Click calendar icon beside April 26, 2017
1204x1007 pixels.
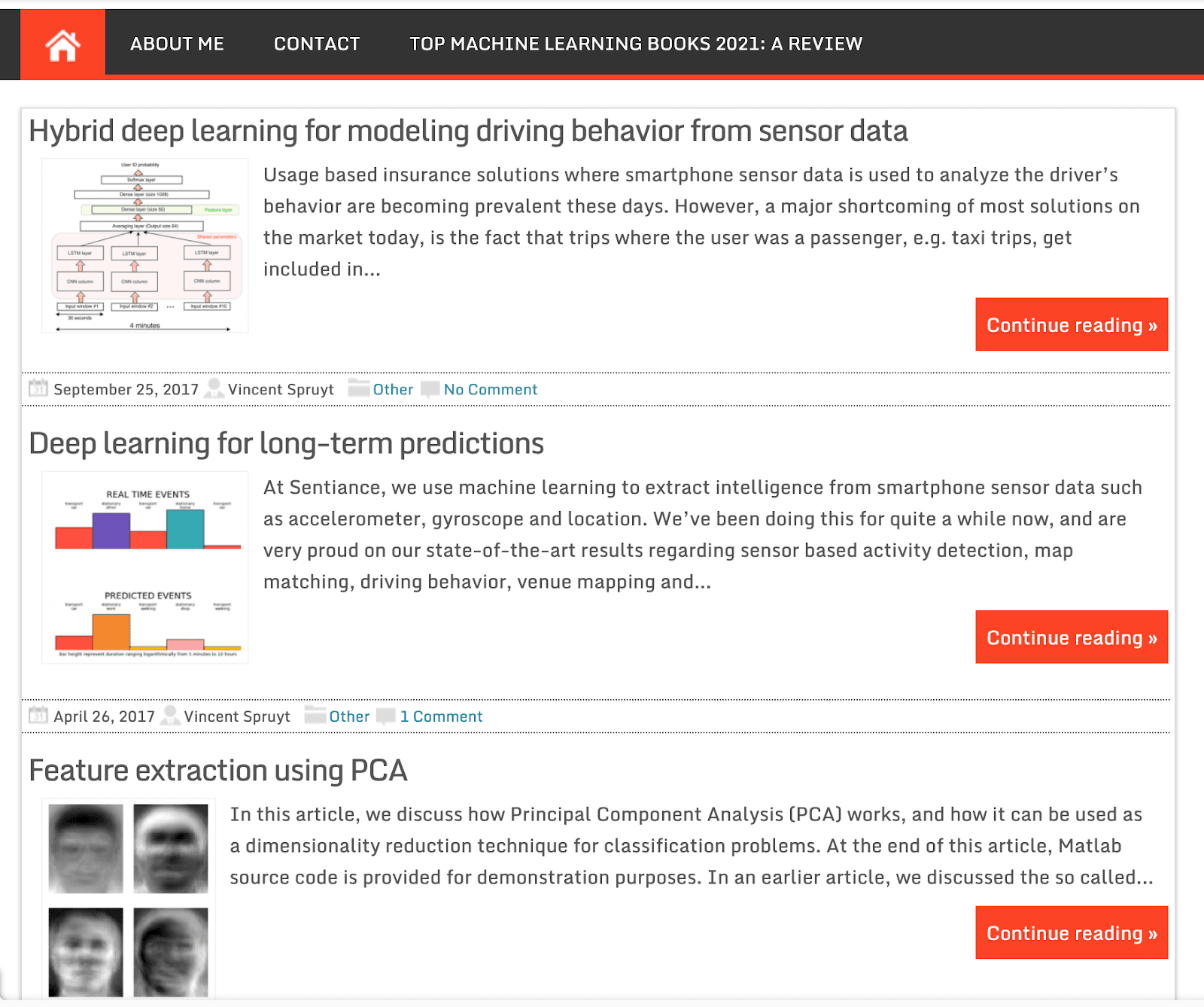38,715
